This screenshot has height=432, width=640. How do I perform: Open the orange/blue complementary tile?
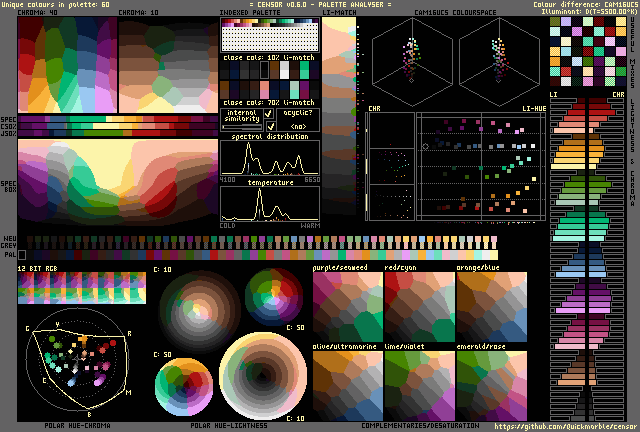coord(491,307)
